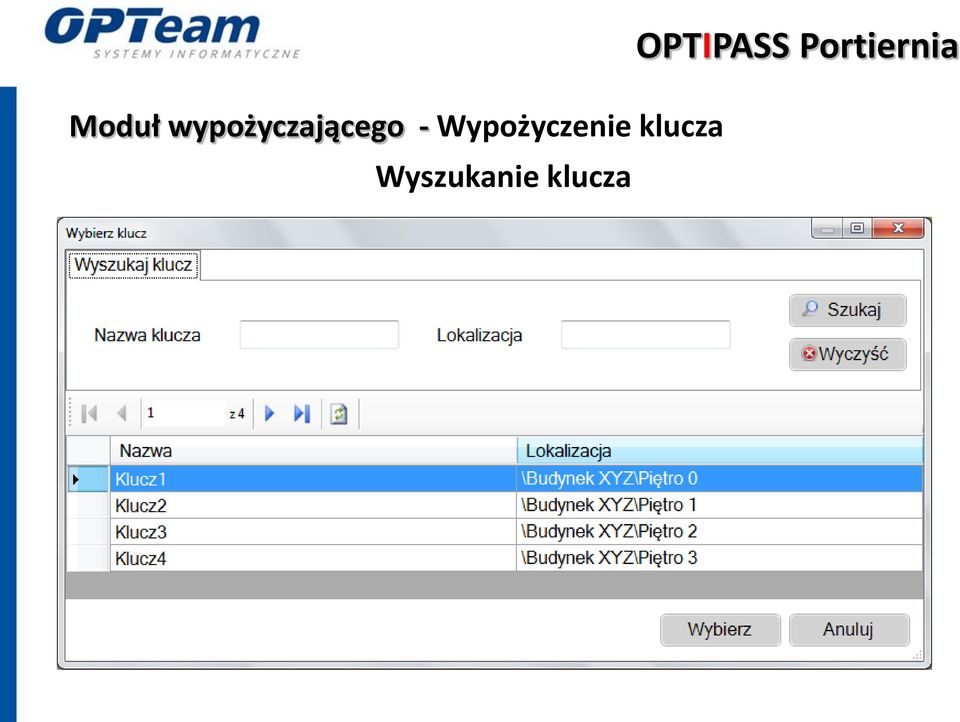The width and height of the screenshot is (960, 722).
Task: Click the Nazwa klucza input field
Action: [x=319, y=334]
